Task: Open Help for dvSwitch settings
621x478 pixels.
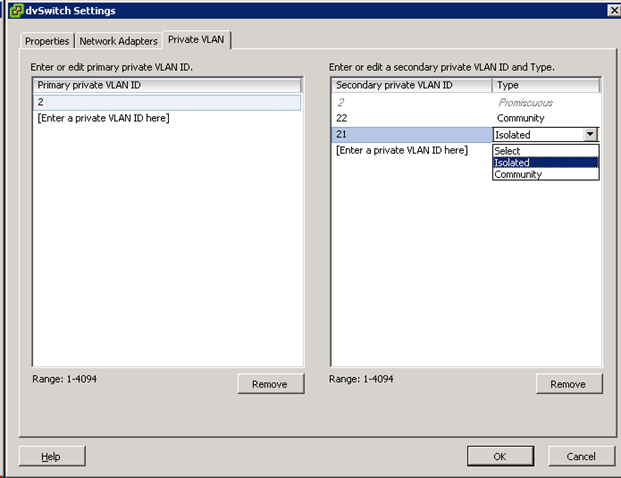Action: point(51,456)
